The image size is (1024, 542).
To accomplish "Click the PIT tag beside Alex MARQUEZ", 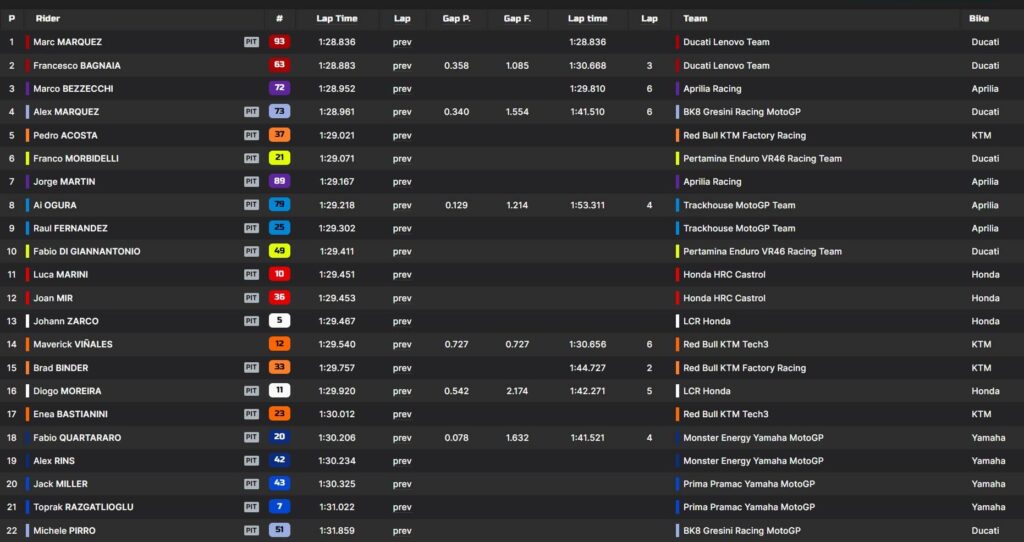I will tap(251, 112).
